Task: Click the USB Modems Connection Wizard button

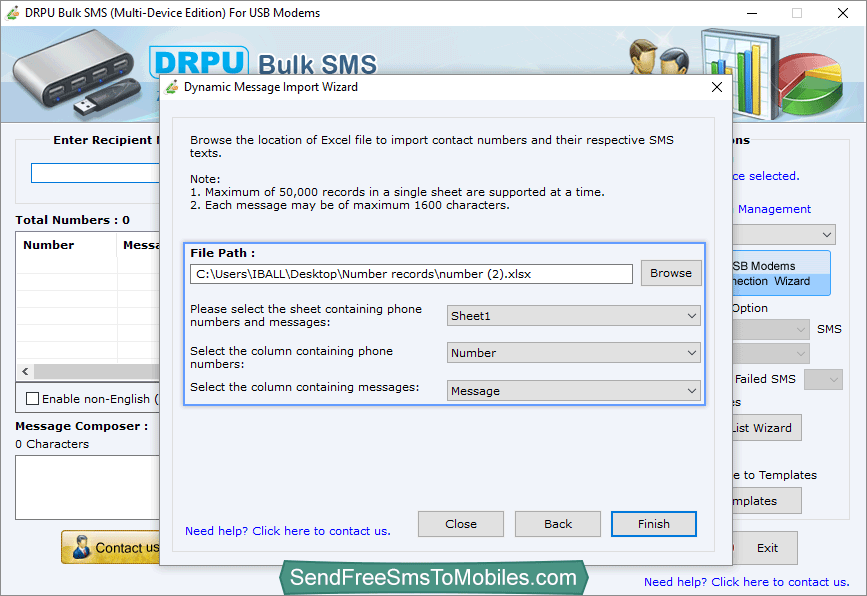Action: pos(781,274)
